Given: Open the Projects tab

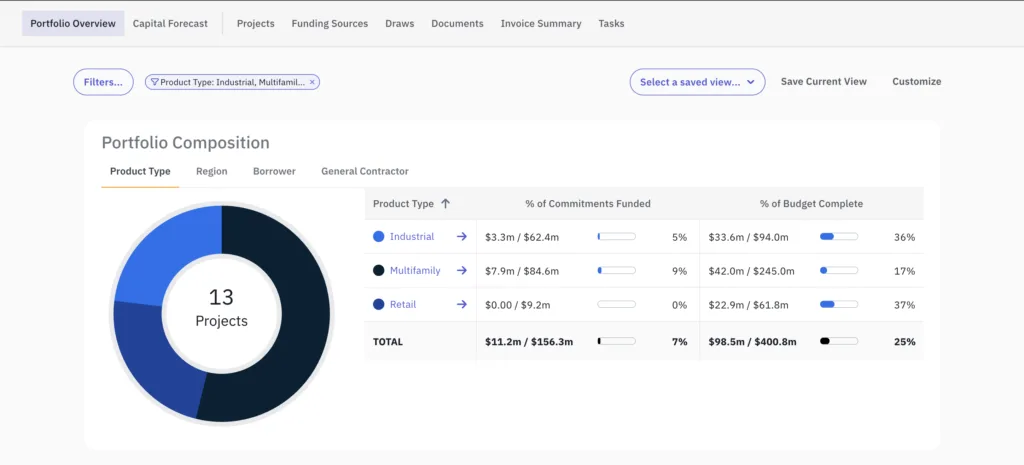Looking at the screenshot, I should click(255, 24).
